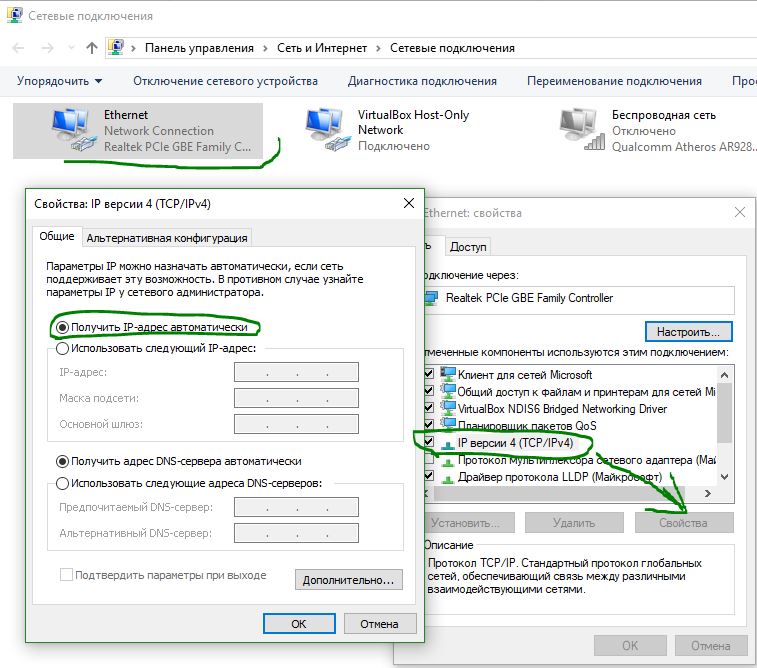
Task: Close the Ethernet: свойства window
Action: [x=740, y=212]
